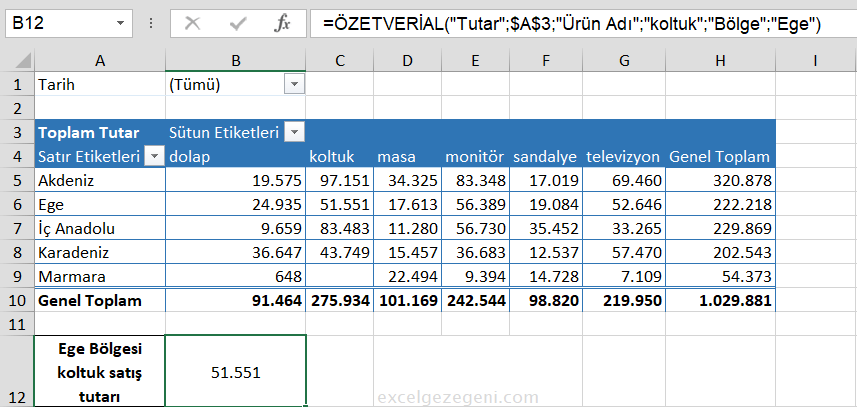This screenshot has height=407, width=857.
Task: Click the Ege koltuk value 51.551 in row 6
Action: 340,204
